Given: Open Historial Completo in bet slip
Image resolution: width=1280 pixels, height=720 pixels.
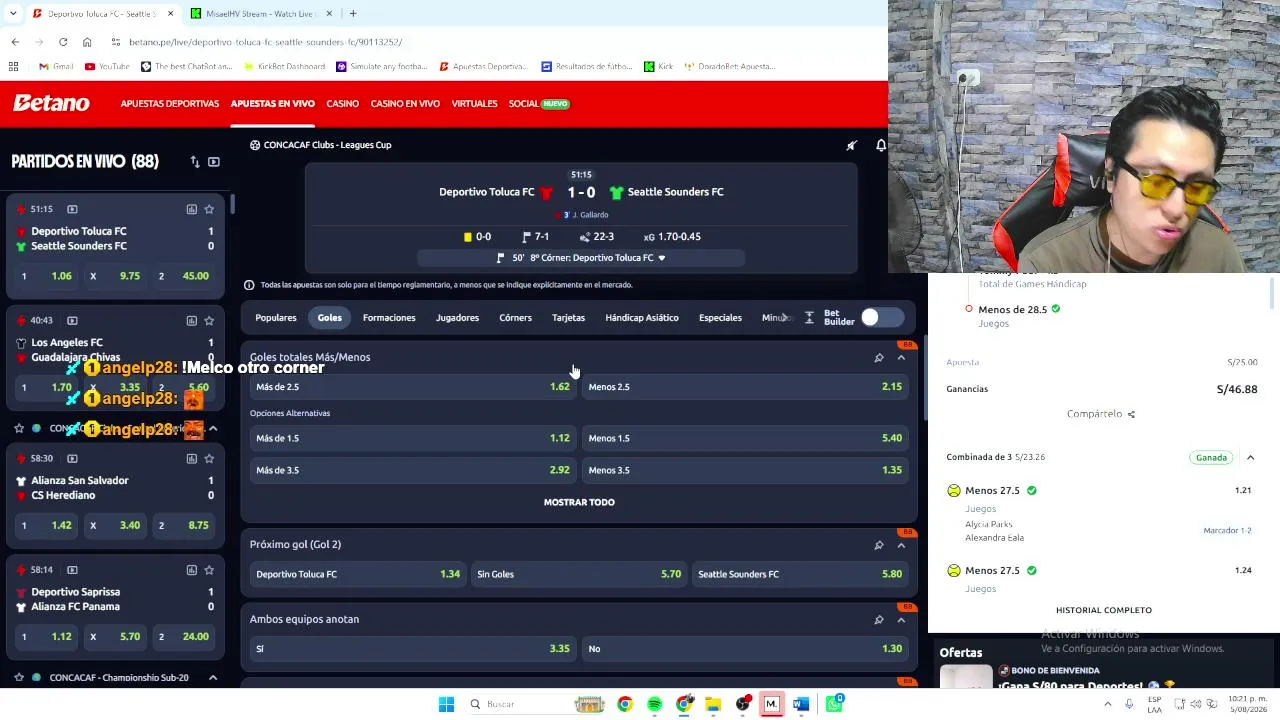Looking at the screenshot, I should point(1104,610).
